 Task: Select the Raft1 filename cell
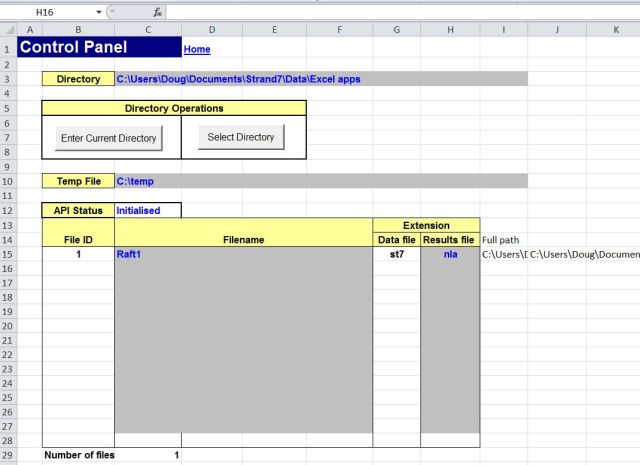tap(243, 255)
